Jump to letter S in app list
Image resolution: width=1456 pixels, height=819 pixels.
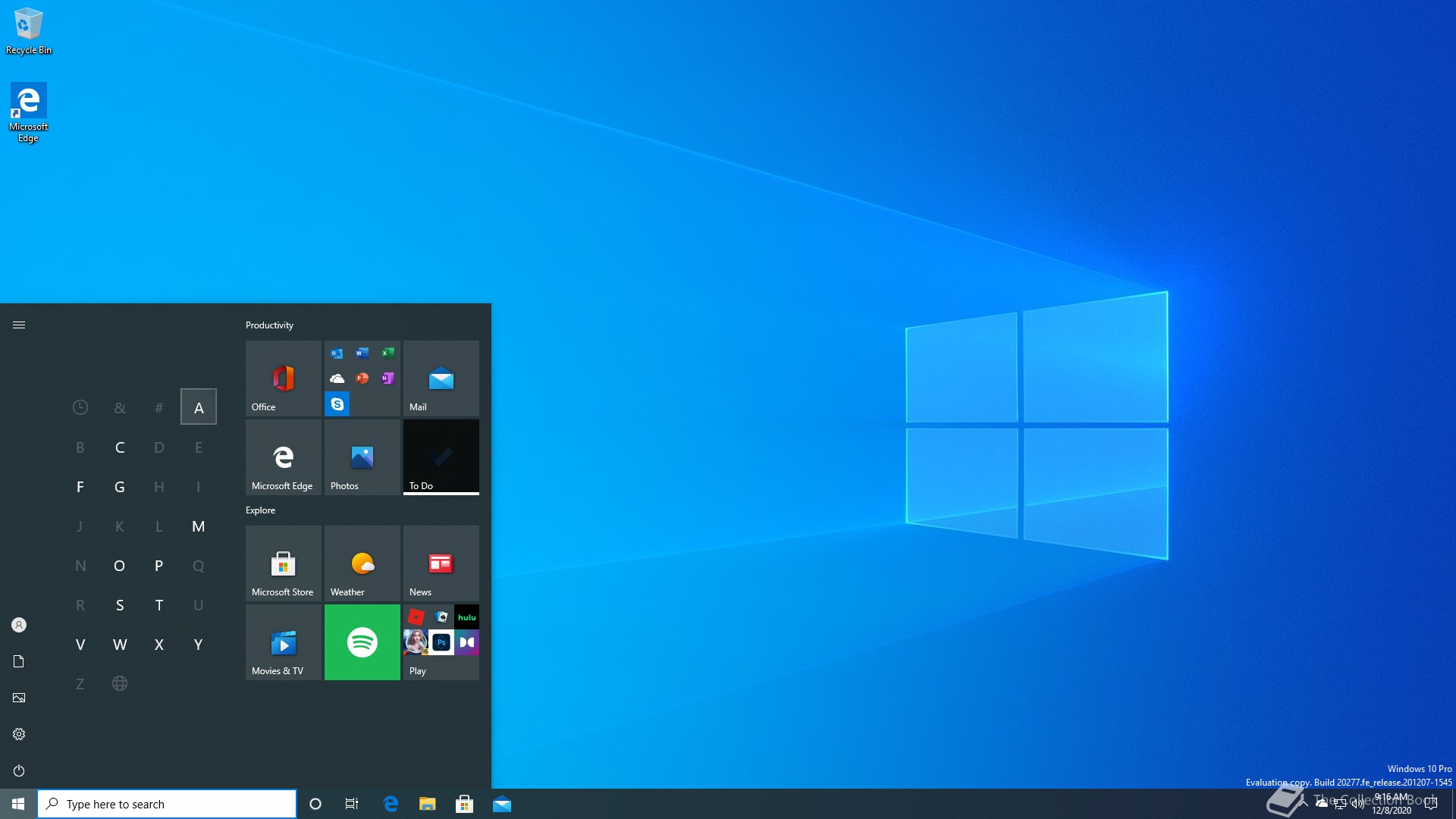[120, 605]
